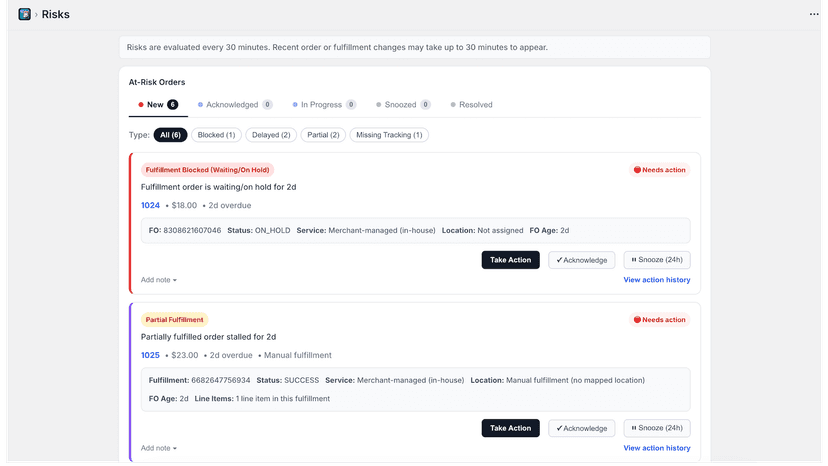The width and height of the screenshot is (828, 466).
Task: Expand Add note on order 1025 card
Action: (158, 448)
